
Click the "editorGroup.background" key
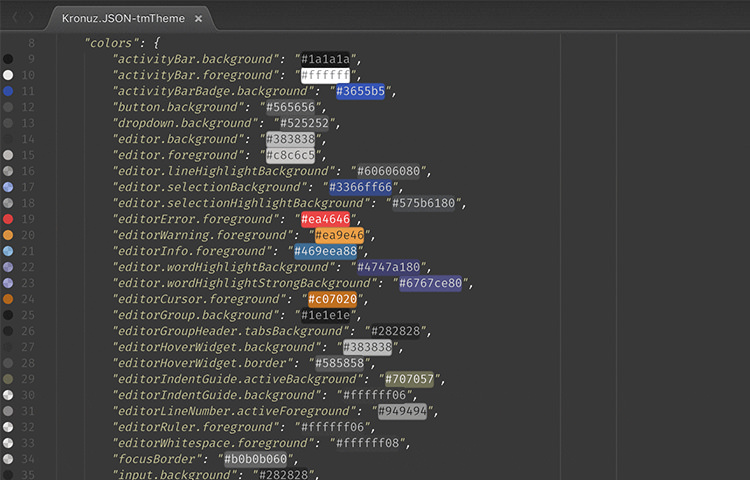click(x=195, y=315)
